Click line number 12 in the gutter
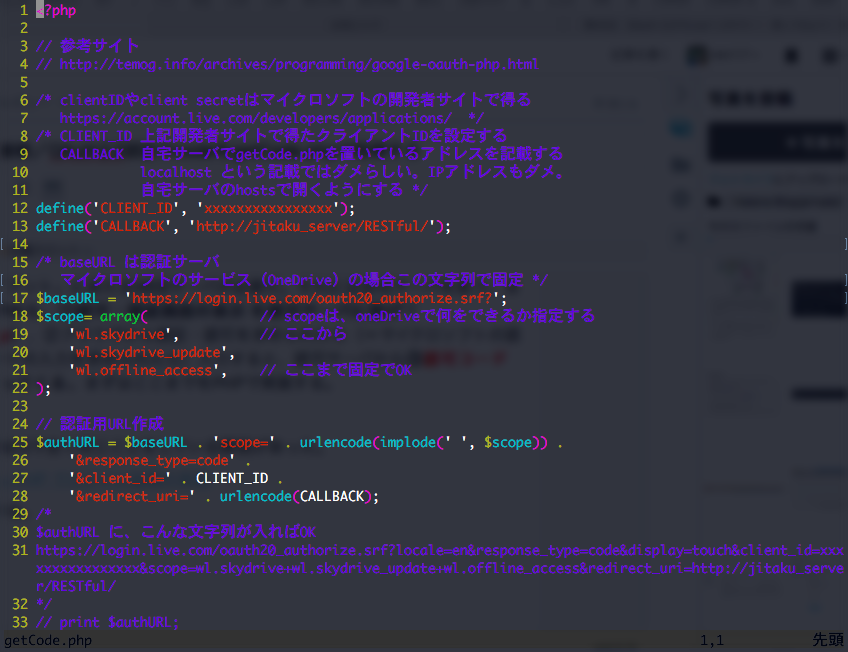Viewport: 848px width, 652px height. click(19, 208)
